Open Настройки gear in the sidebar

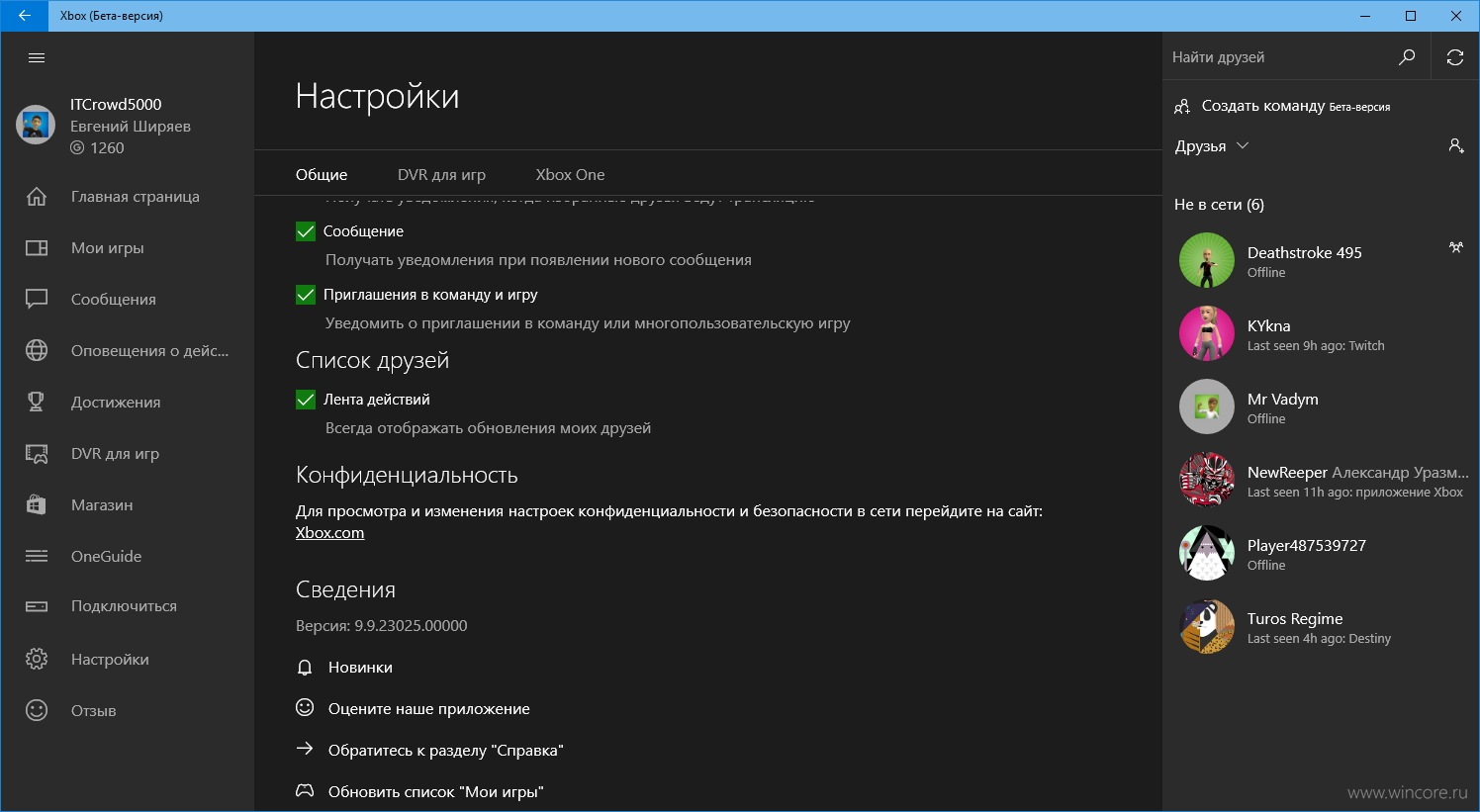pyautogui.click(x=127, y=660)
